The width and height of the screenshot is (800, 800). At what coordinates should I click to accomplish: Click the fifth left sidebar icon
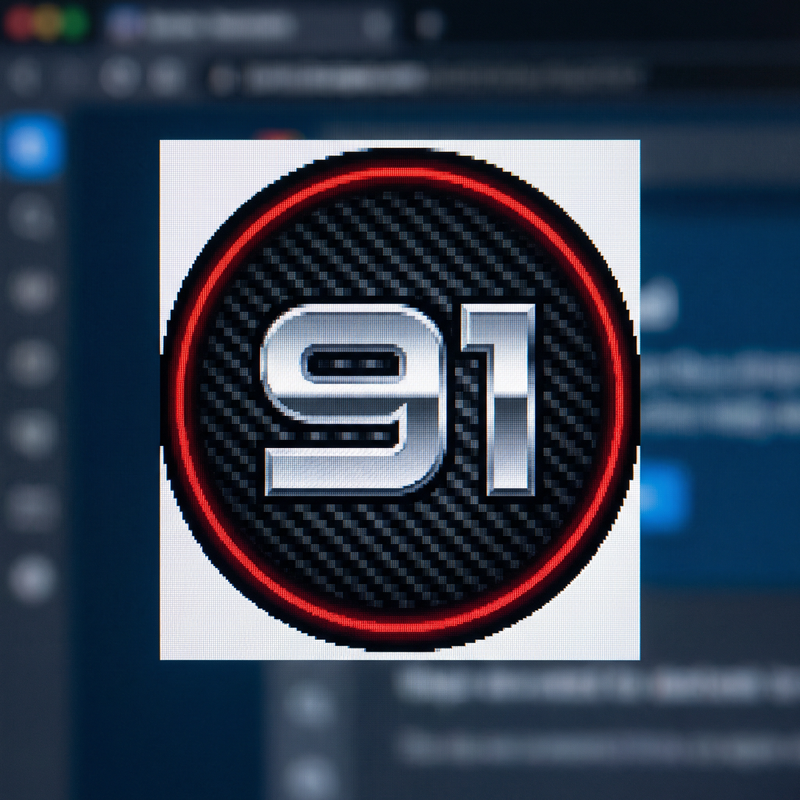pyautogui.click(x=32, y=434)
